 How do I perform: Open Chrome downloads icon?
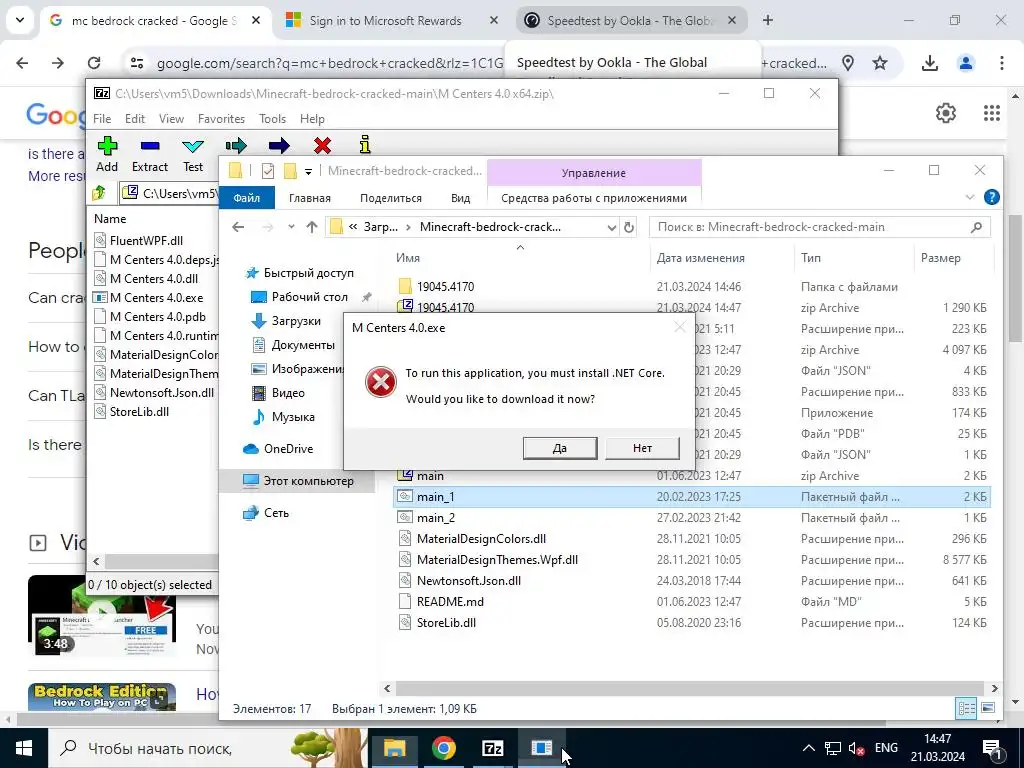[x=929, y=63]
